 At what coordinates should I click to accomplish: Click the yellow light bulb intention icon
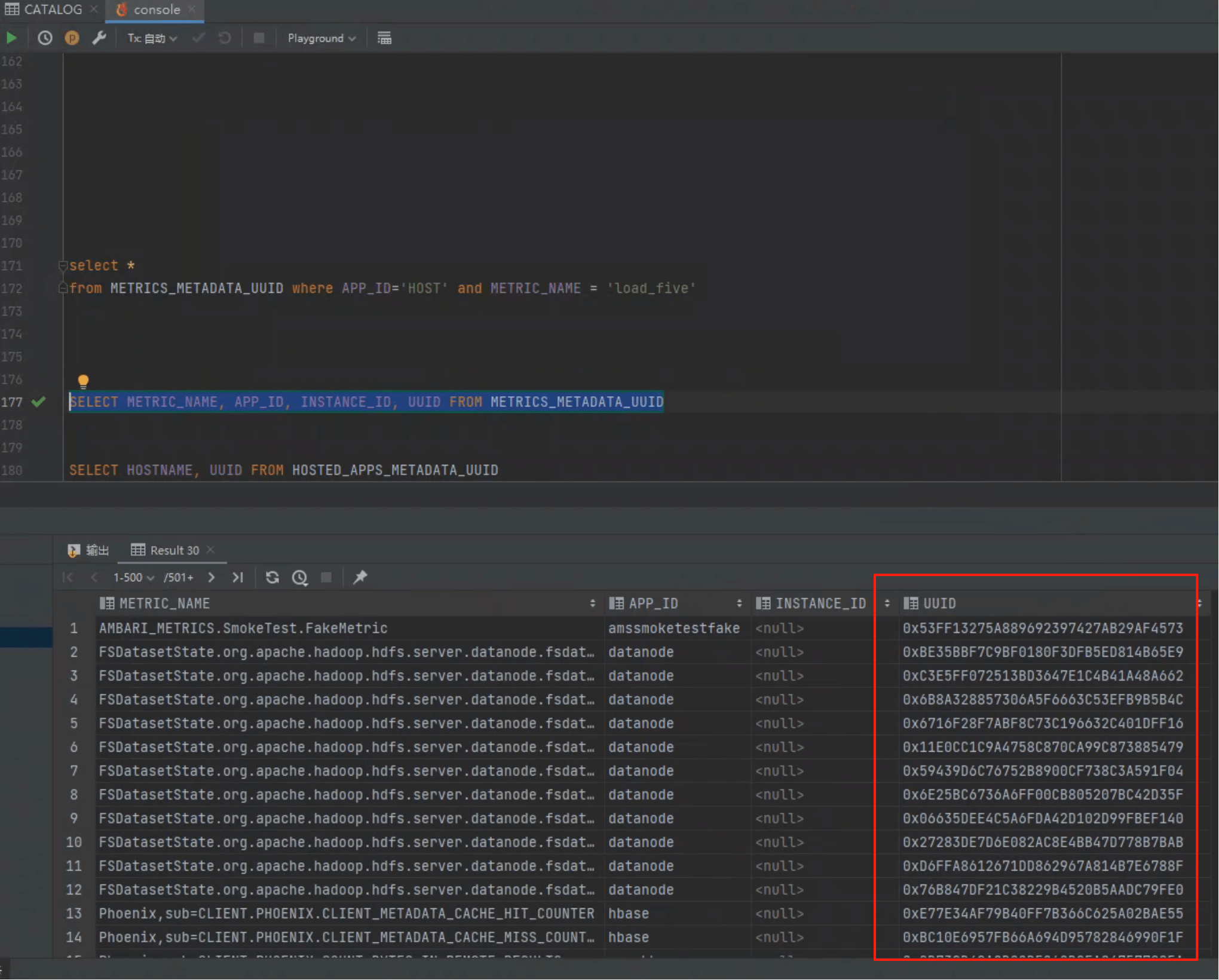click(x=83, y=381)
